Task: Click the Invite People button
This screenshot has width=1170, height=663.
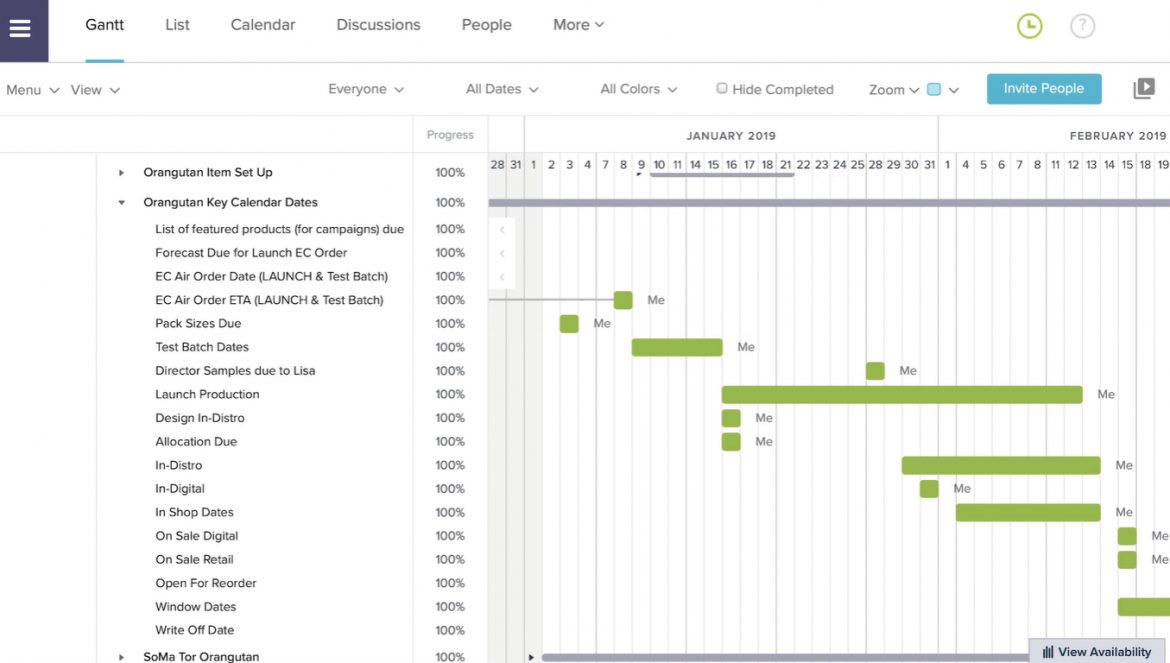Action: (1044, 88)
